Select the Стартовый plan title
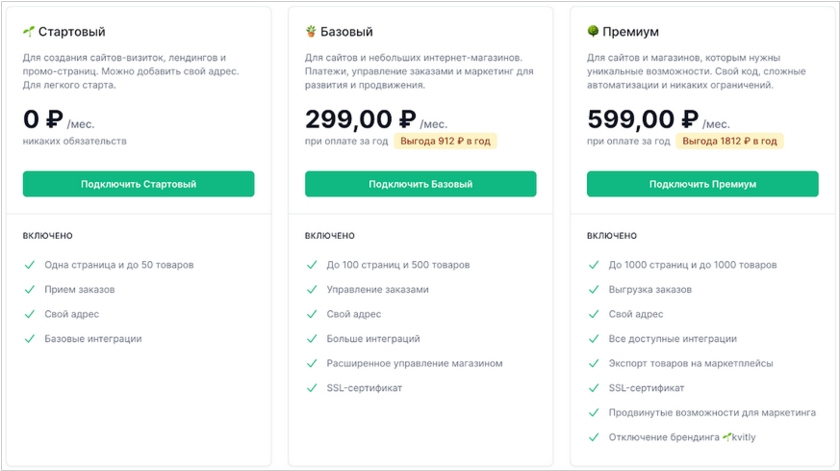The image size is (840, 471). [72, 32]
